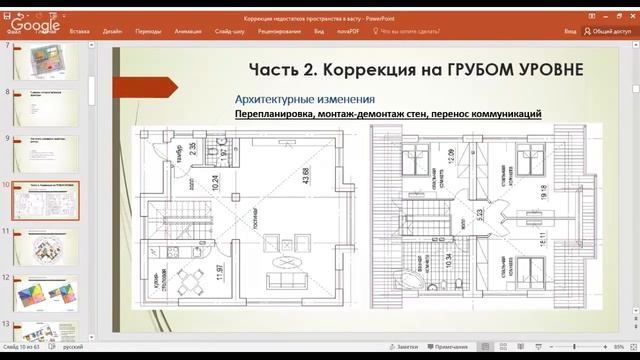Redo action in quick access toolbar
640x360 pixels.
(39, 16)
